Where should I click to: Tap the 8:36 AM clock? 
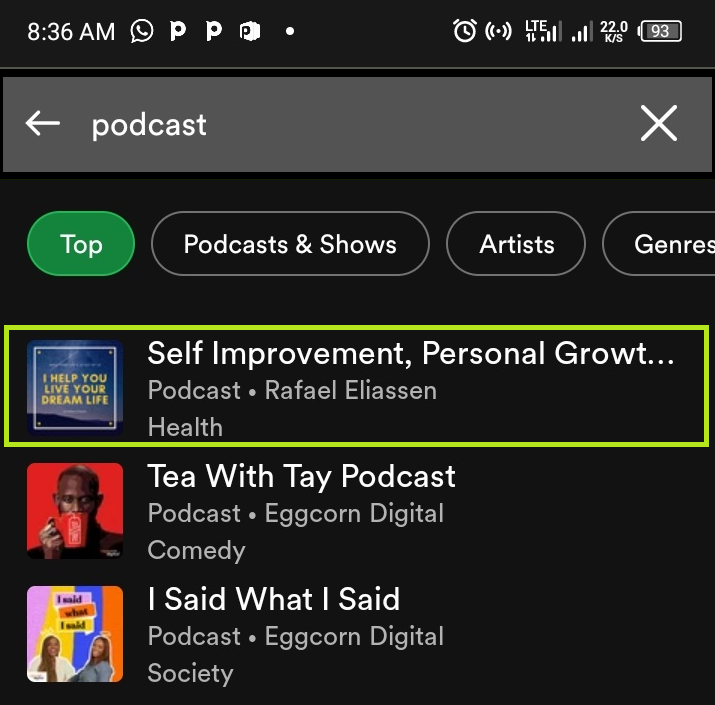click(x=71, y=32)
